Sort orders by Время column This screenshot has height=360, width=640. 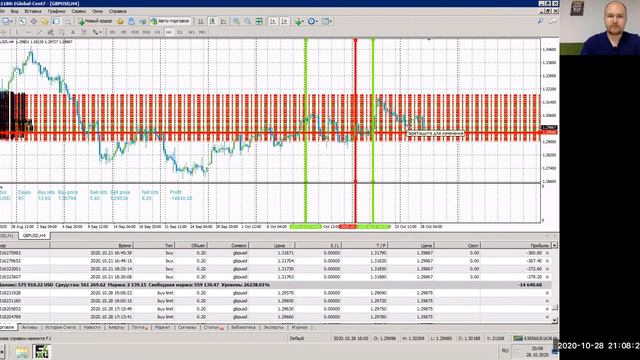point(92,245)
